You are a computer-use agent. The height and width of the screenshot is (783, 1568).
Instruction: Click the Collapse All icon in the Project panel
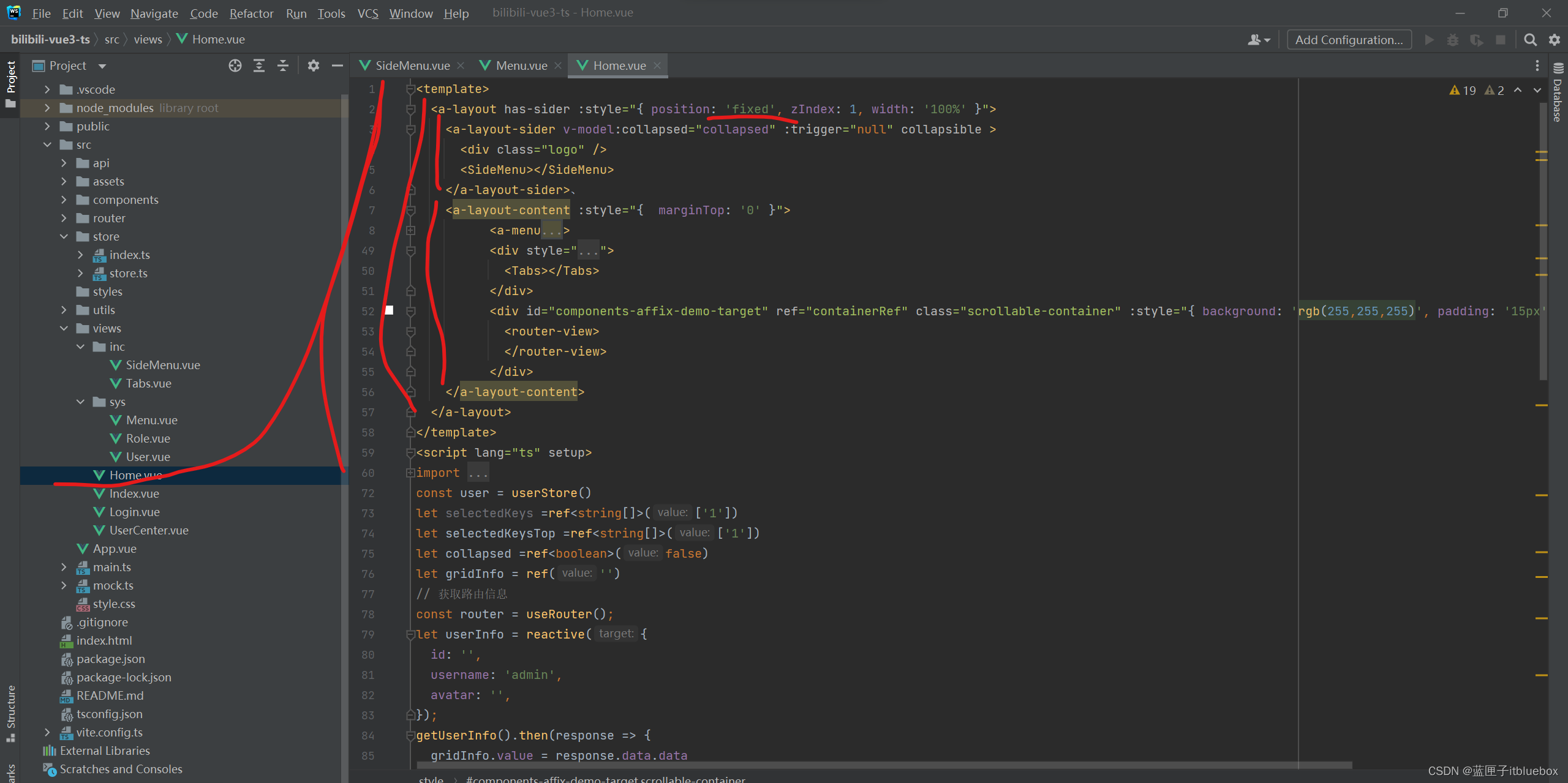pyautogui.click(x=283, y=66)
